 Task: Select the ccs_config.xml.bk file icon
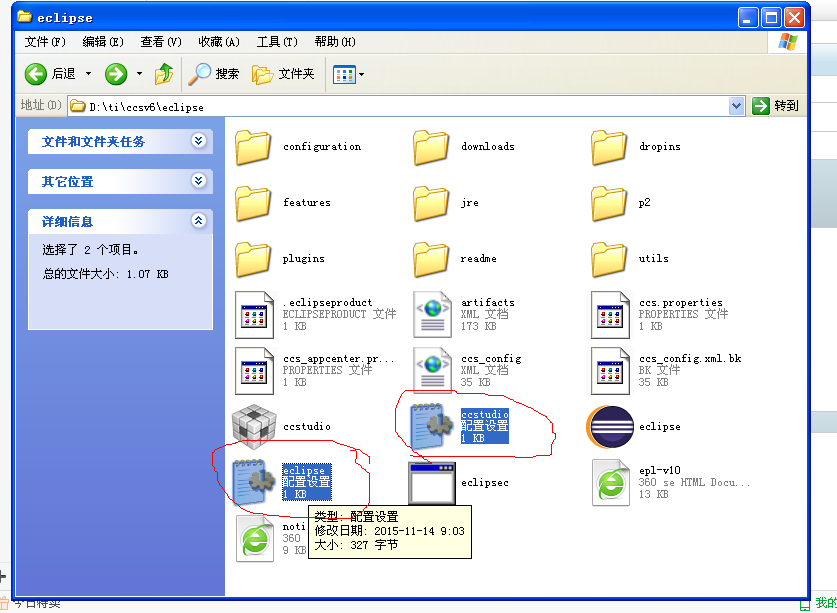coord(610,371)
